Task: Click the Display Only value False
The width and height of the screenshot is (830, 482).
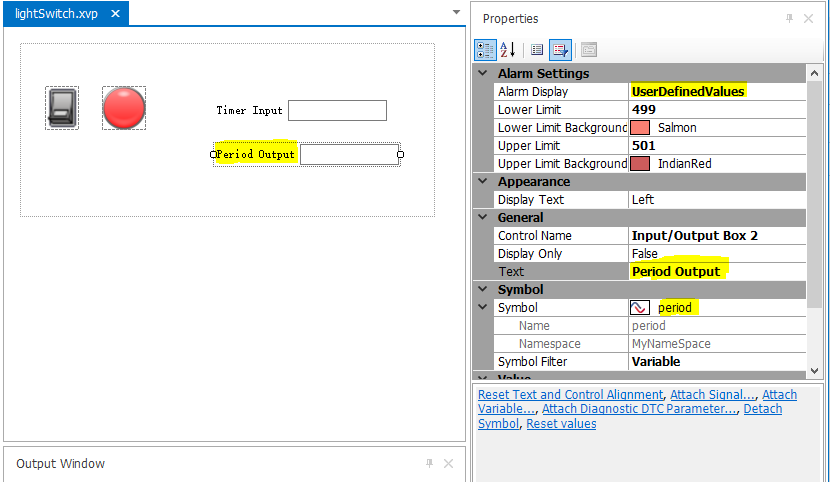Action: point(645,253)
